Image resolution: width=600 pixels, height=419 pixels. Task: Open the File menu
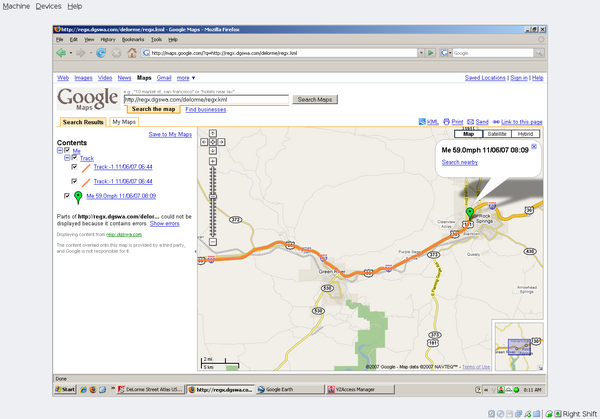tap(60, 39)
